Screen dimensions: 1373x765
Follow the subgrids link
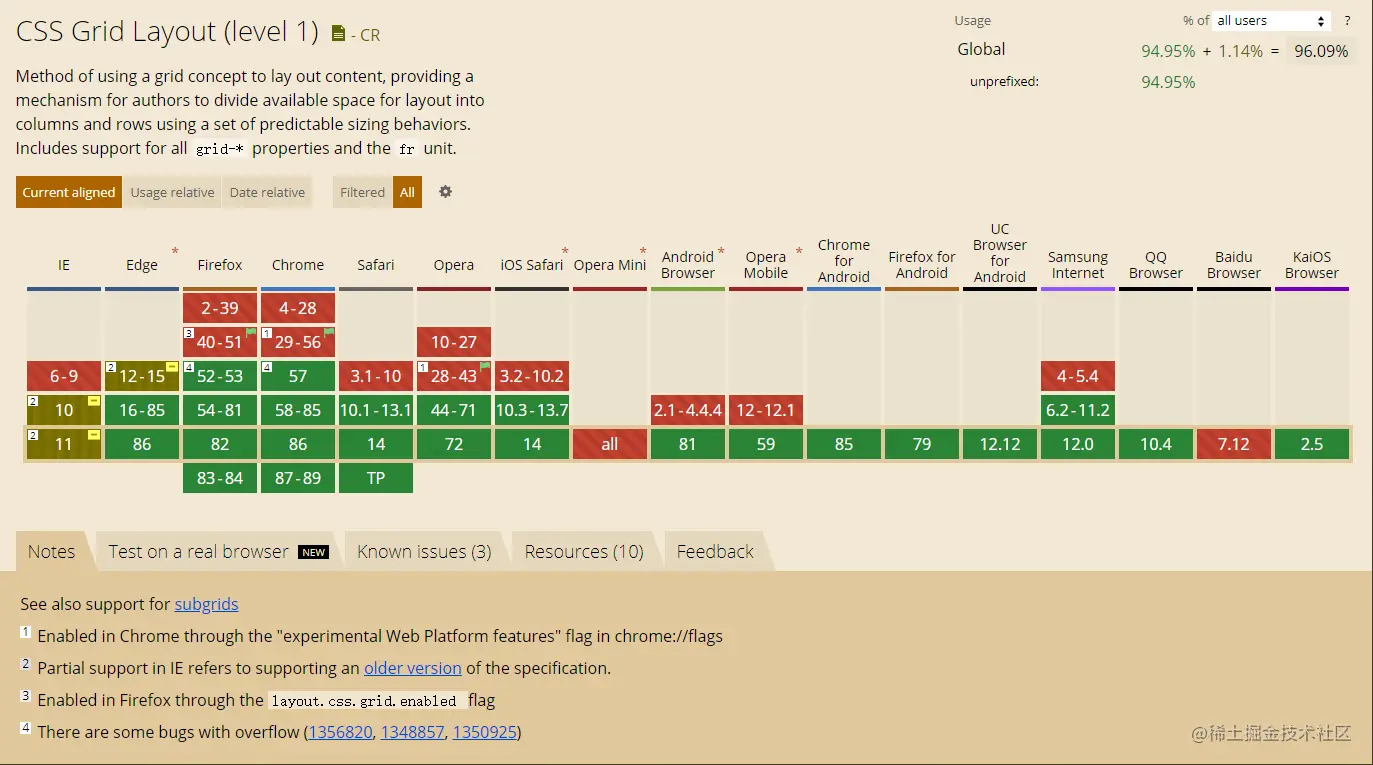[206, 604]
